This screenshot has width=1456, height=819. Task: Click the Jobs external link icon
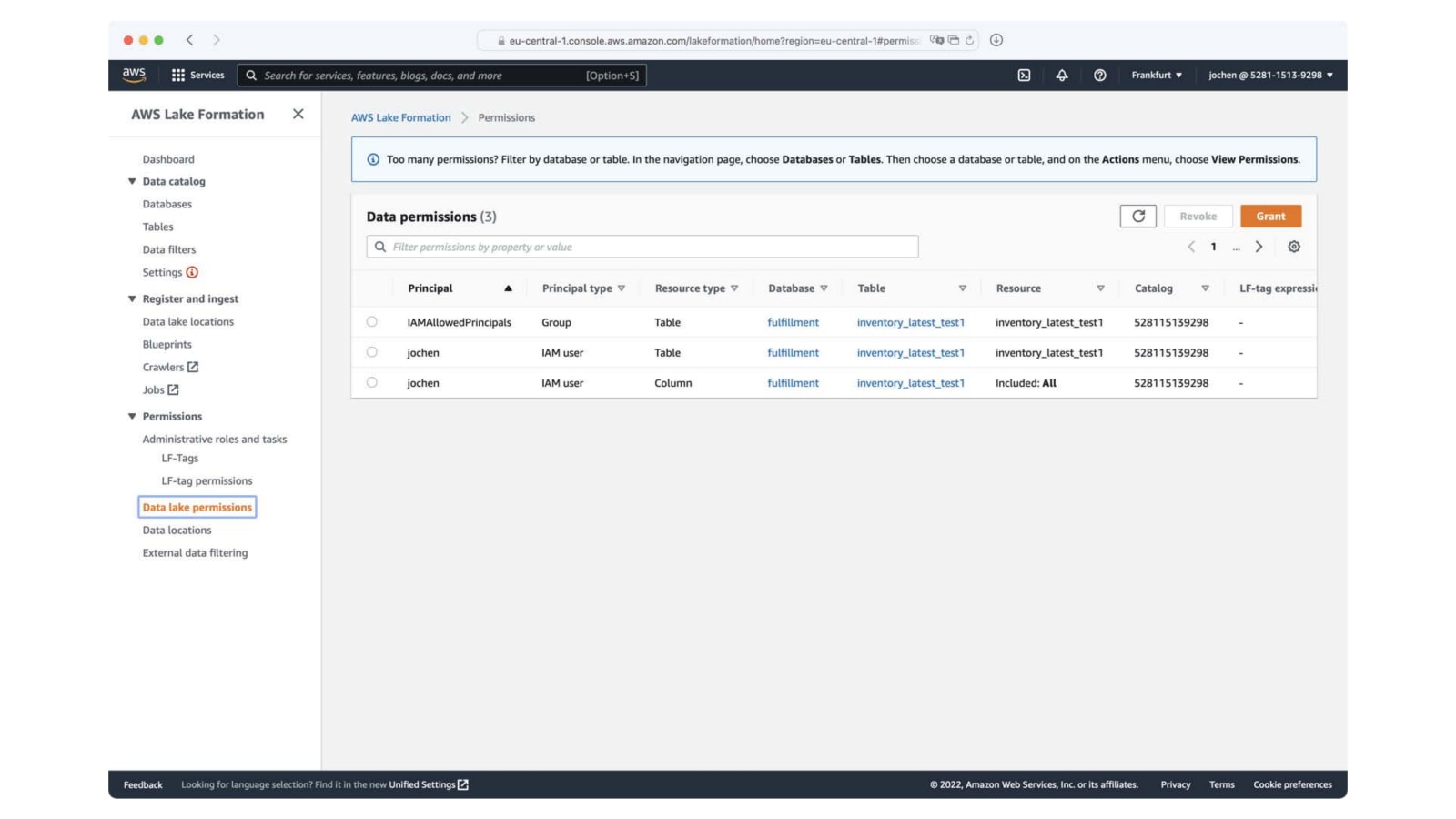click(x=173, y=389)
